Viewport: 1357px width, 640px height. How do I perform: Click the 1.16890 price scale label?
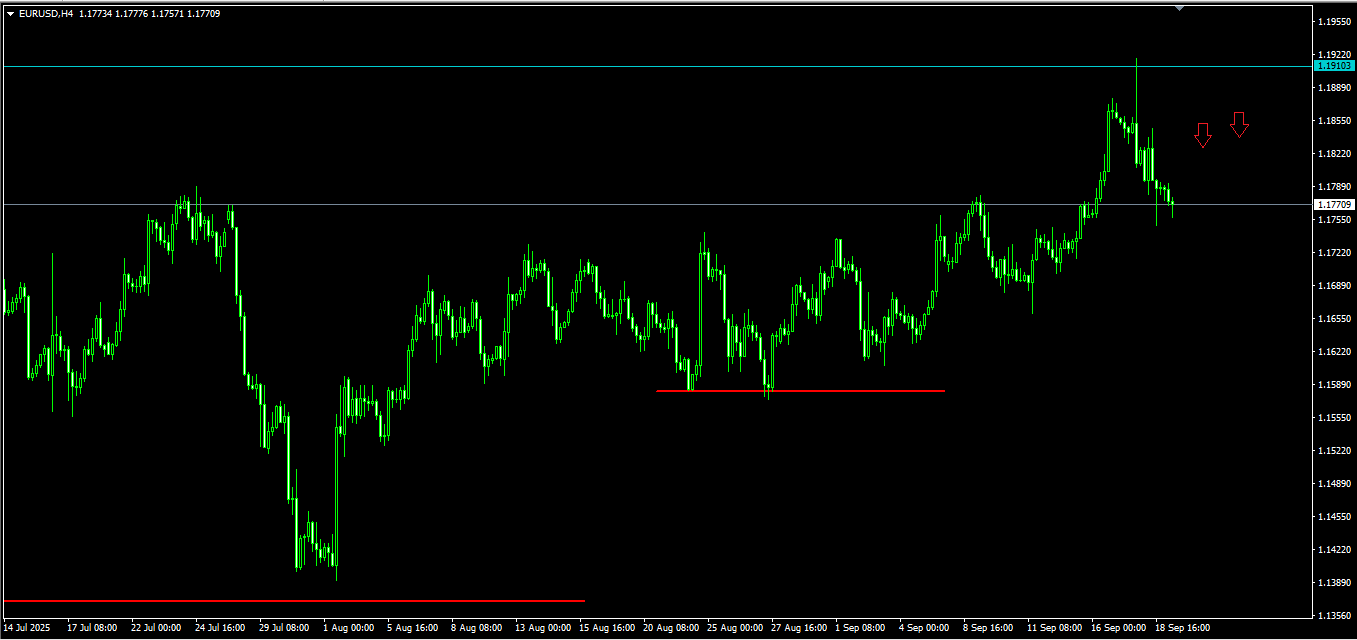[x=1334, y=285]
